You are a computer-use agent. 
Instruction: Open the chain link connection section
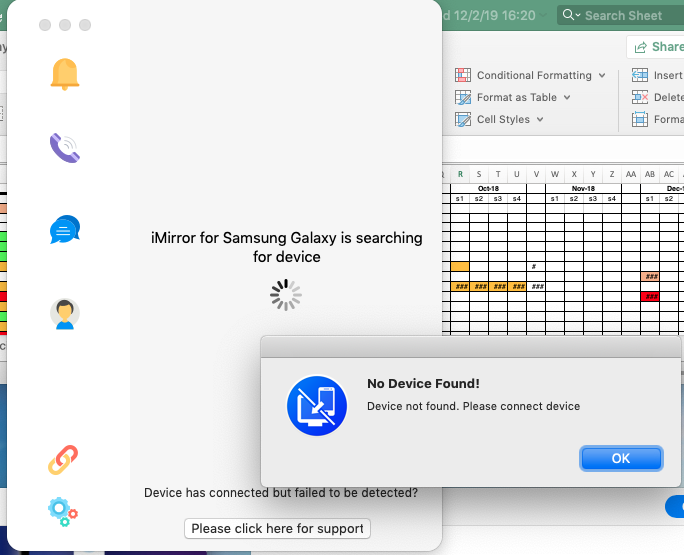click(x=63, y=459)
